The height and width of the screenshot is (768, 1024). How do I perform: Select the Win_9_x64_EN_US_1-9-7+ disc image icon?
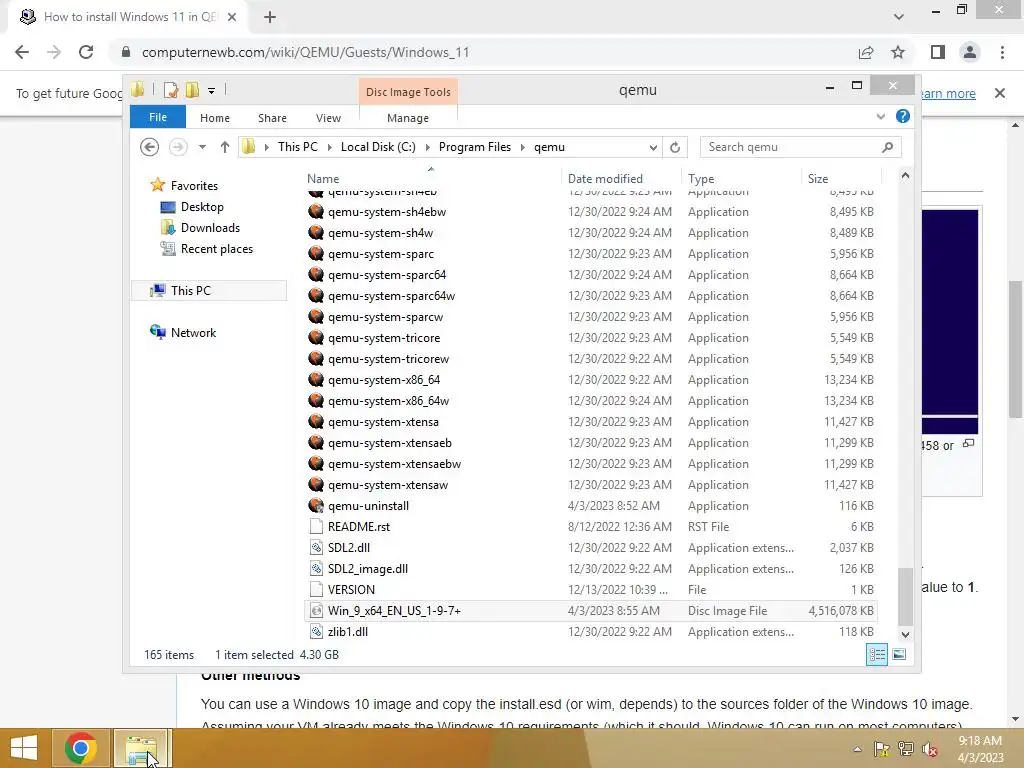tap(316, 611)
